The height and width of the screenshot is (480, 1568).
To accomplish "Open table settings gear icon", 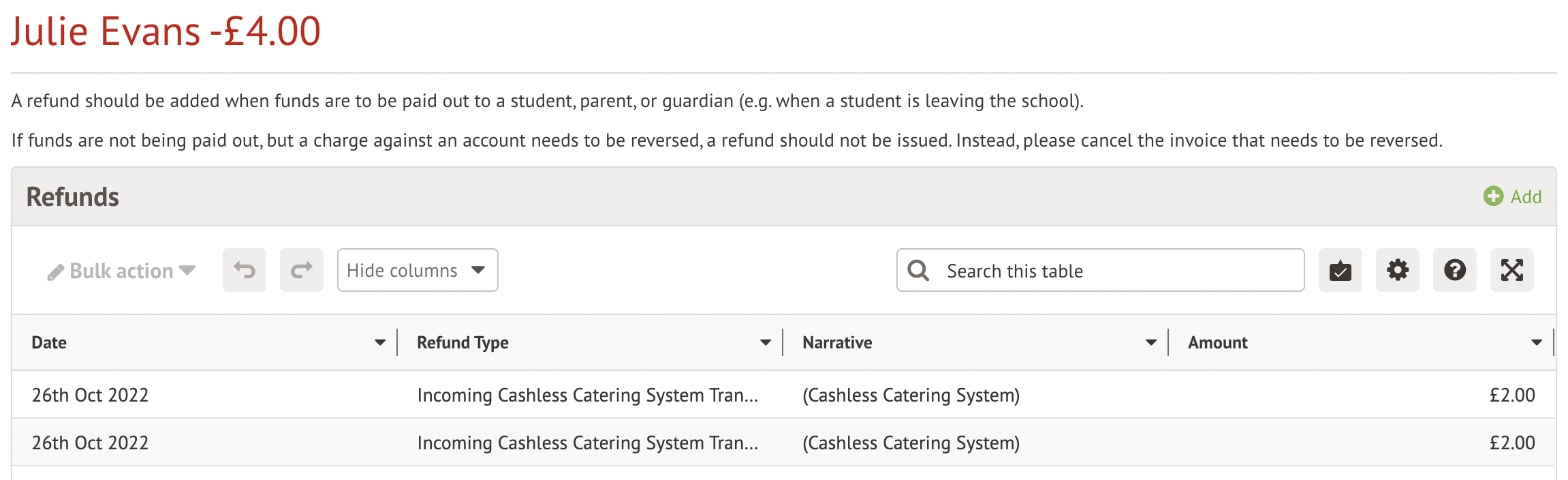I will [1397, 271].
